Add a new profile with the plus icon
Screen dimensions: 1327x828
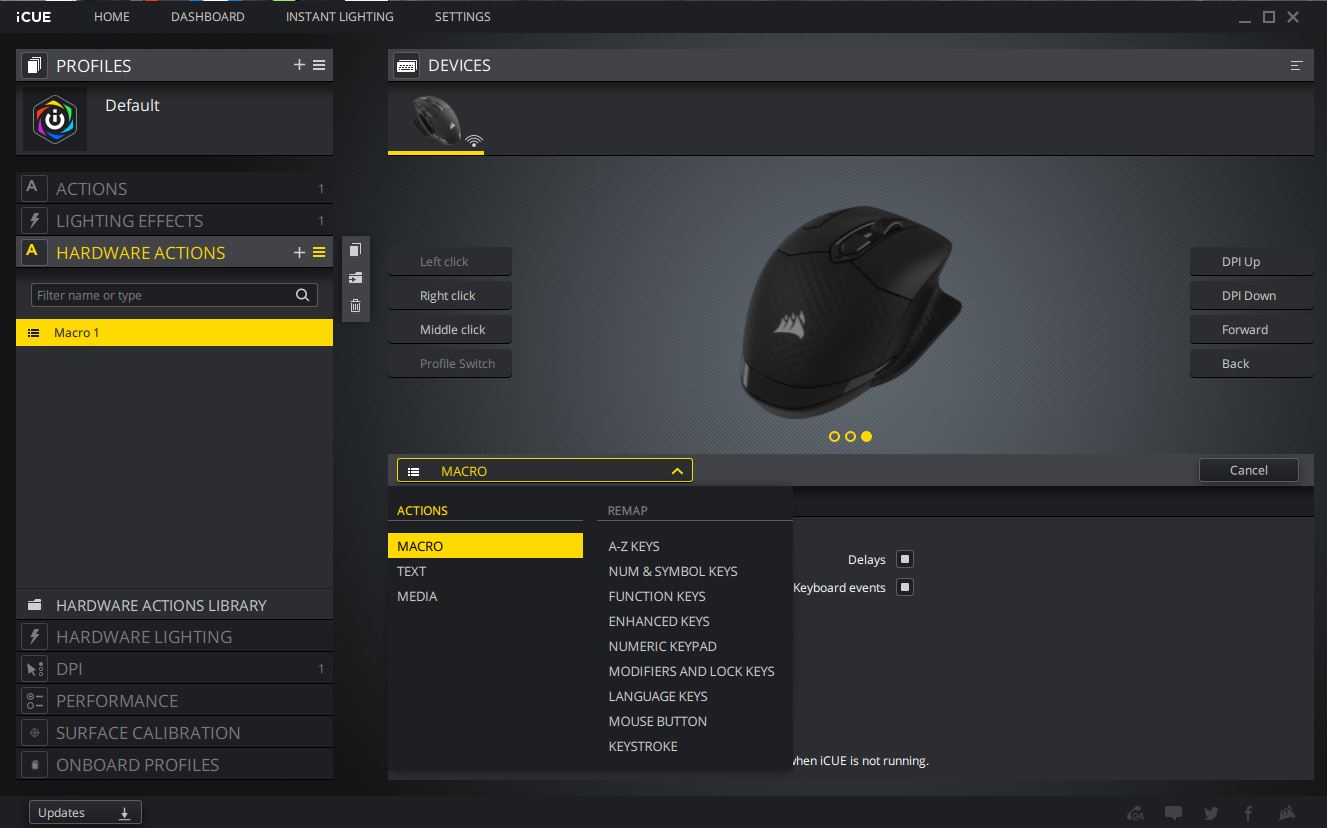tap(299, 65)
